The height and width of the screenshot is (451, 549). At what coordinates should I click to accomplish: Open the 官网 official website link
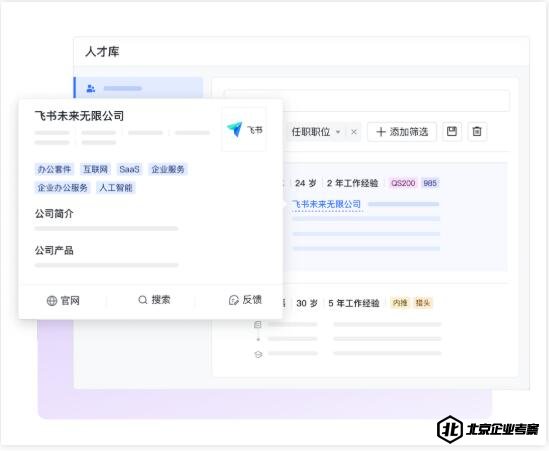coord(63,300)
